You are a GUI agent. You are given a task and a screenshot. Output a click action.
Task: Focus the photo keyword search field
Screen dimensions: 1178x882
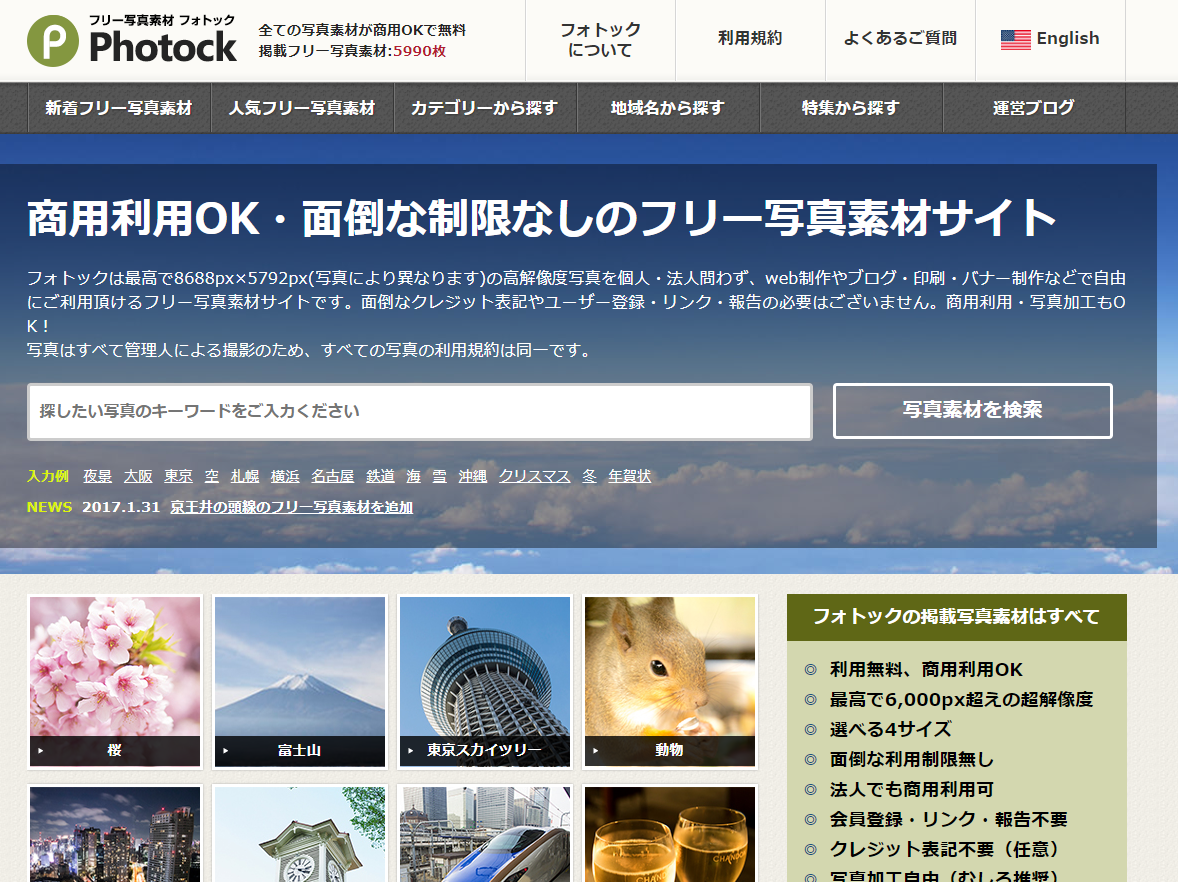420,412
